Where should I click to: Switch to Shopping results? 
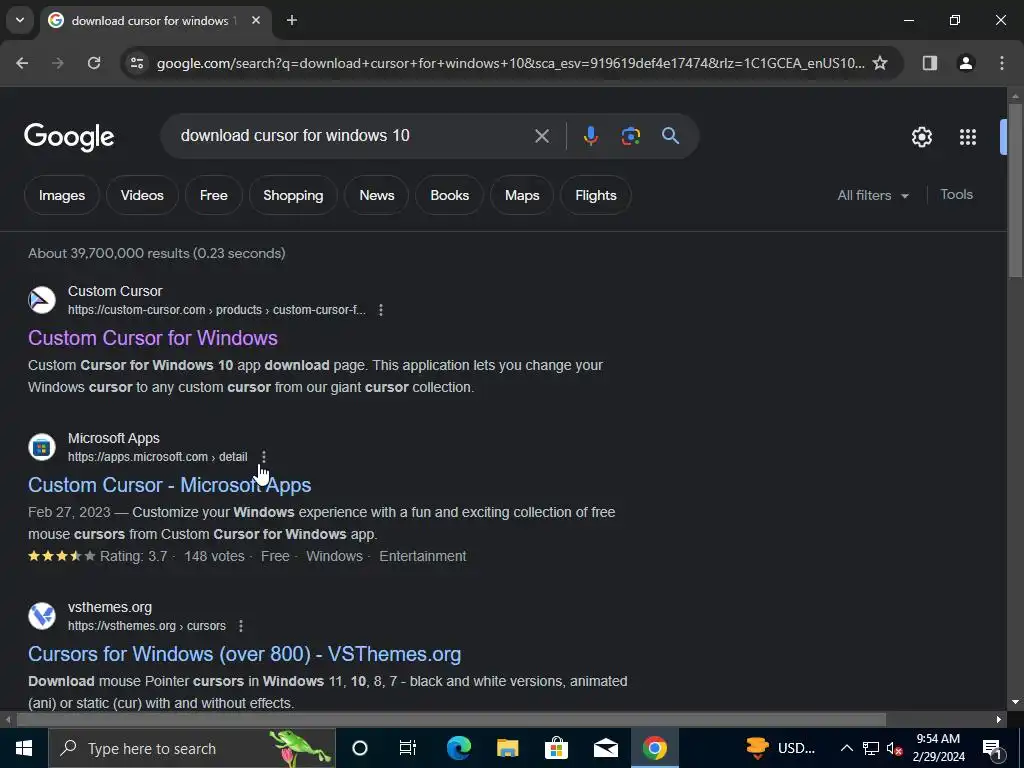tap(293, 195)
